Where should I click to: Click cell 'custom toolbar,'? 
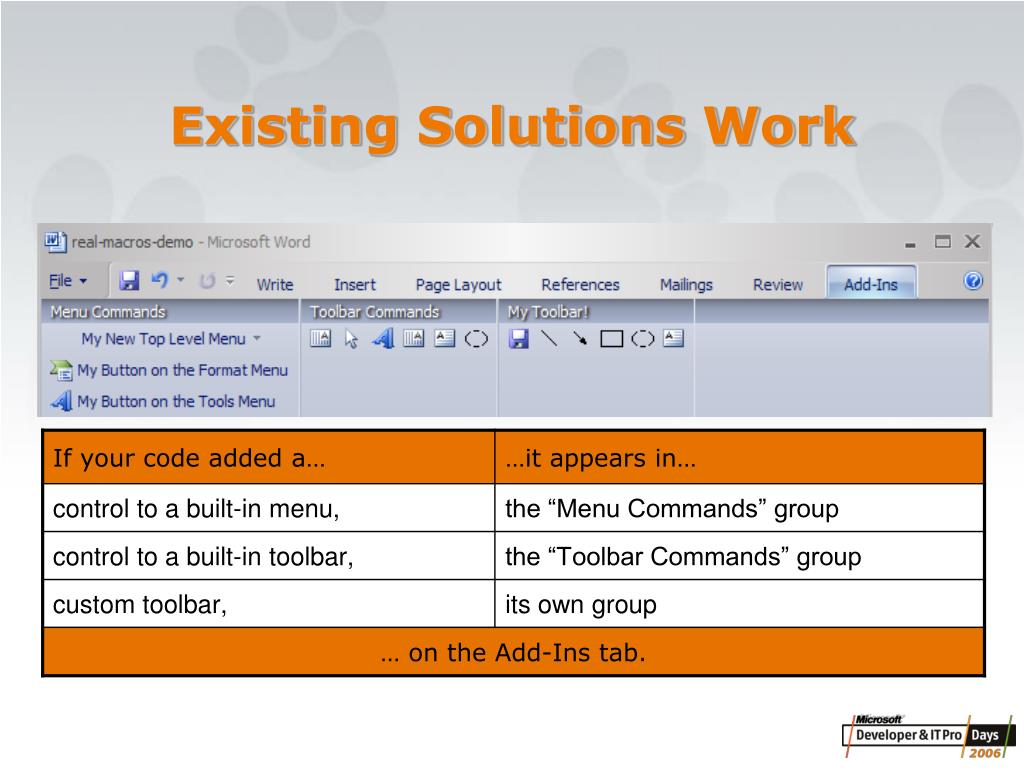(269, 604)
